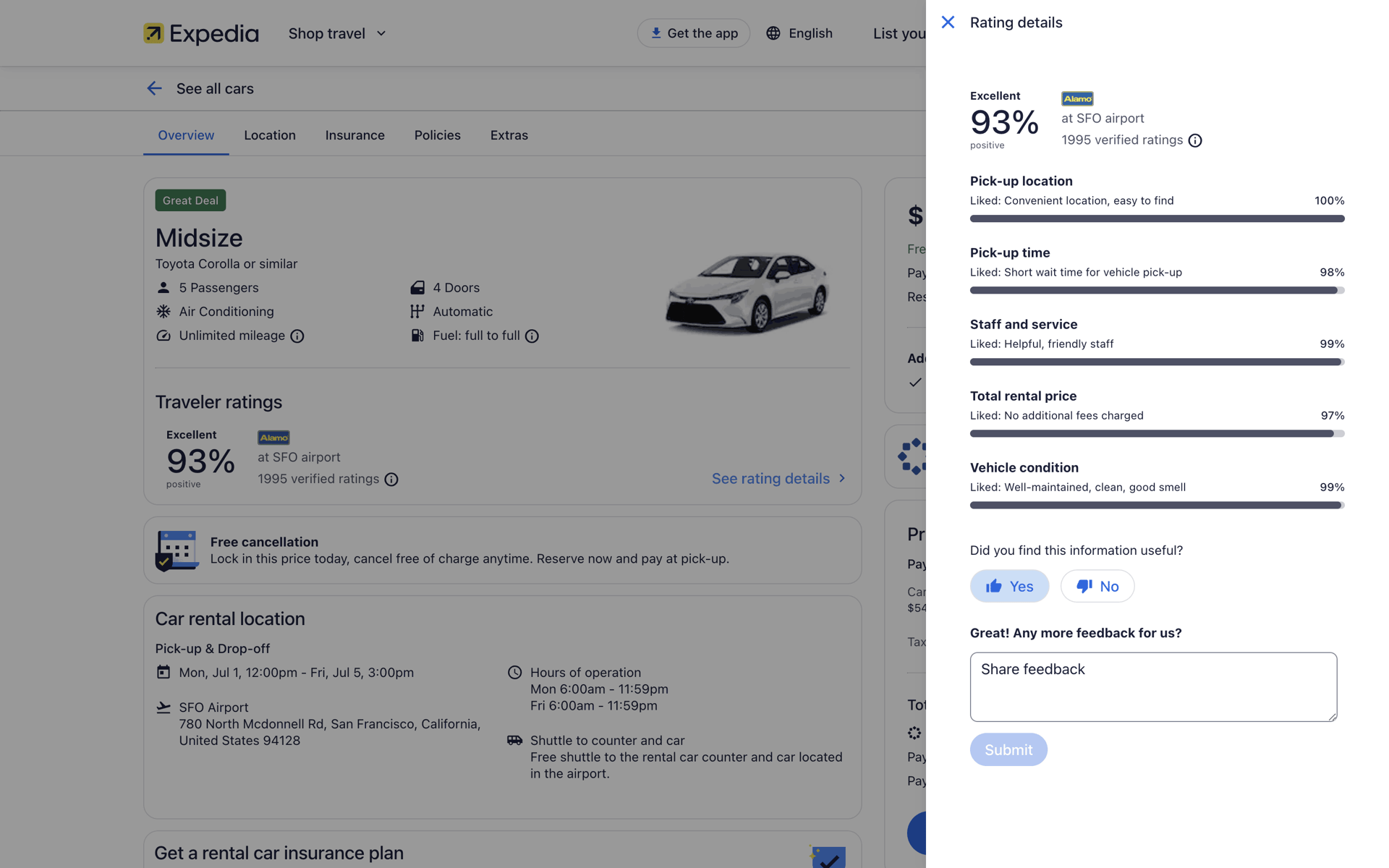Open the See rating details link
Screen dimensions: 1389x868
pyautogui.click(x=778, y=478)
